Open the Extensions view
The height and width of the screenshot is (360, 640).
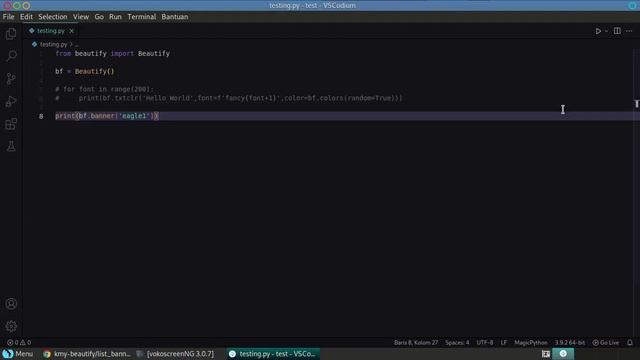(x=11, y=124)
